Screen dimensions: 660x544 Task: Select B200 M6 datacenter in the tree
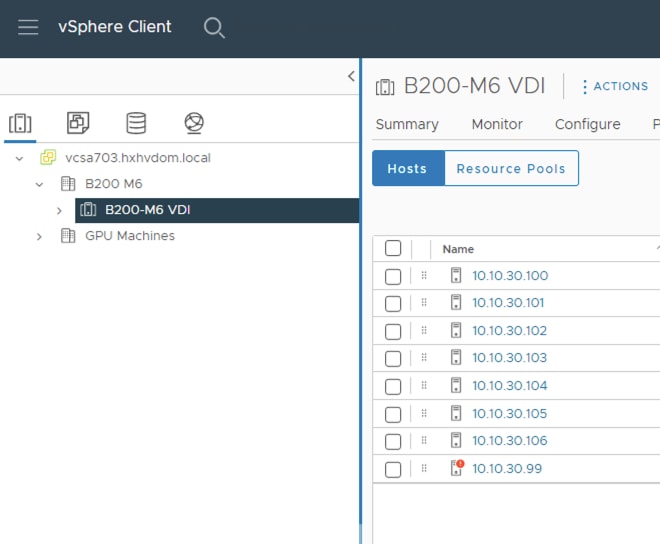(x=114, y=184)
